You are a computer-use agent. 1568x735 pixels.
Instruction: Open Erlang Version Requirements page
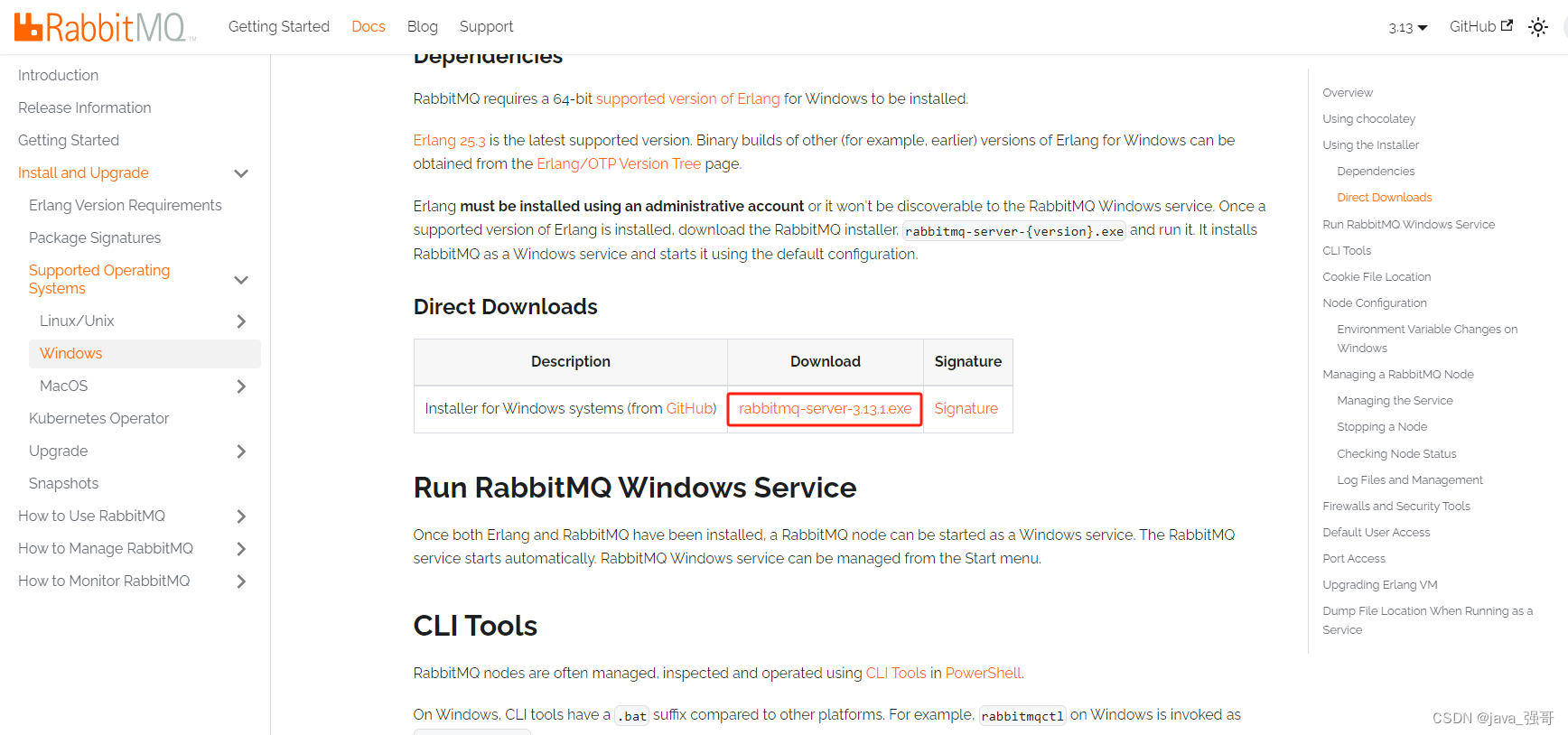[x=125, y=205]
